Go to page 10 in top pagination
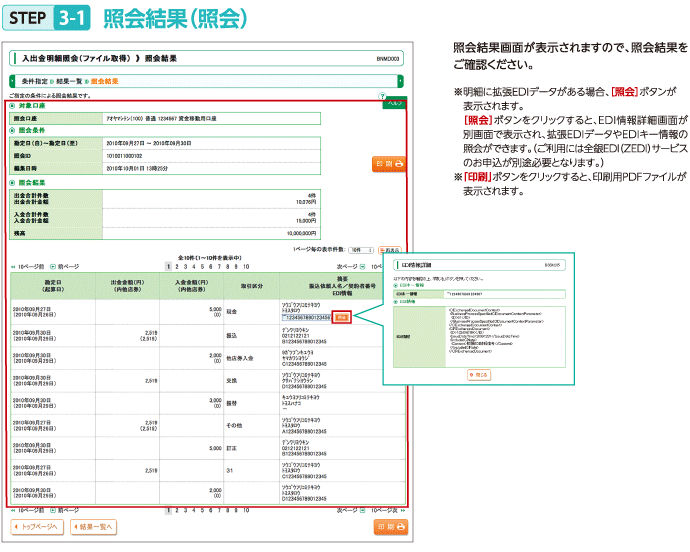 click(x=246, y=267)
